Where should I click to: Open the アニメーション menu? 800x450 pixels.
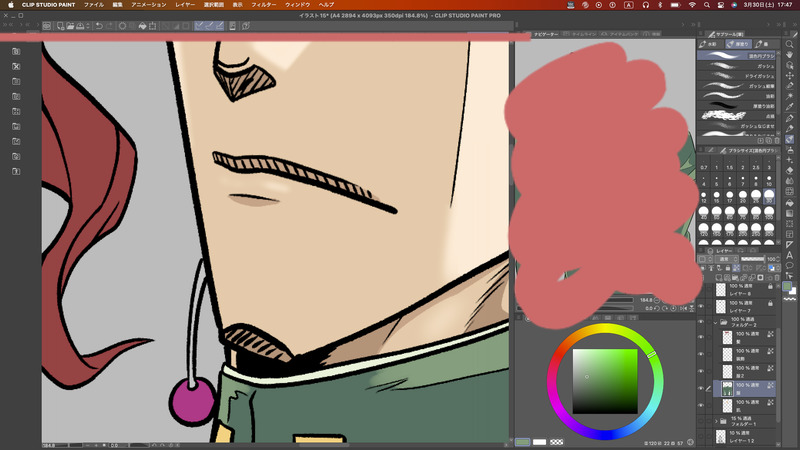click(x=148, y=5)
